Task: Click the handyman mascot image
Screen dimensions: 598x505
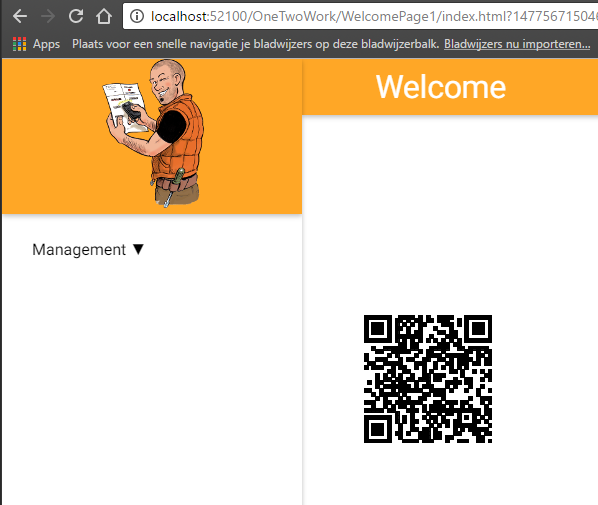Action: tap(153, 133)
